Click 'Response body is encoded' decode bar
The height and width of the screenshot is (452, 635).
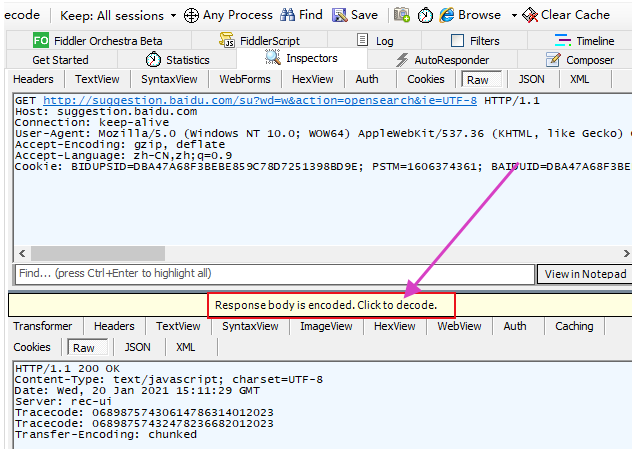click(x=326, y=305)
